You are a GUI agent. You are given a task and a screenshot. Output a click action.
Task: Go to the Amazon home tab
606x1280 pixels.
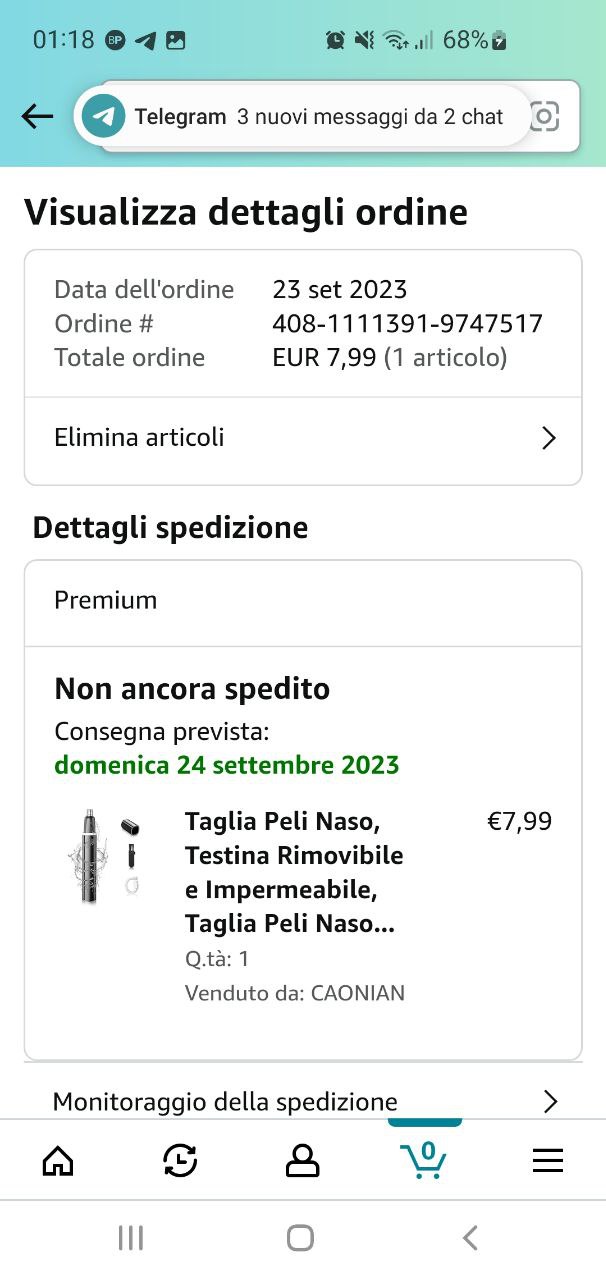coord(58,1160)
